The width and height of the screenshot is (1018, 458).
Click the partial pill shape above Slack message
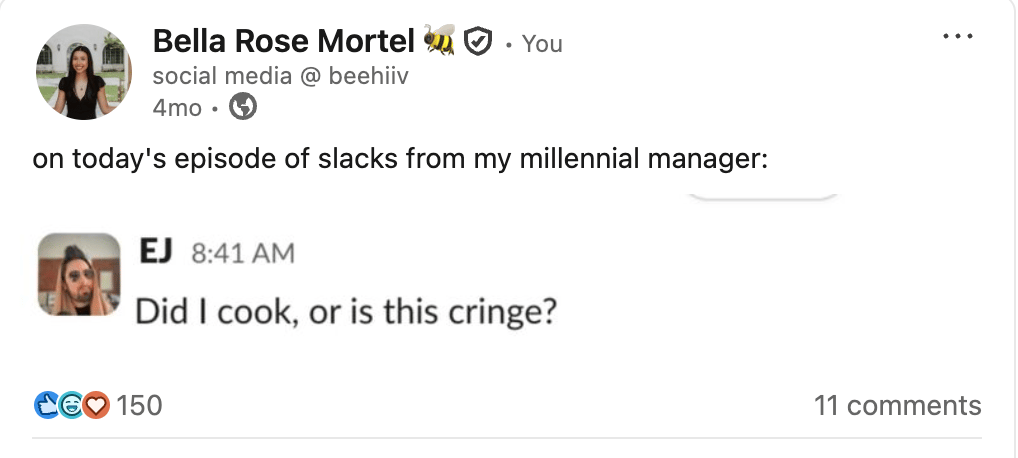(x=764, y=196)
